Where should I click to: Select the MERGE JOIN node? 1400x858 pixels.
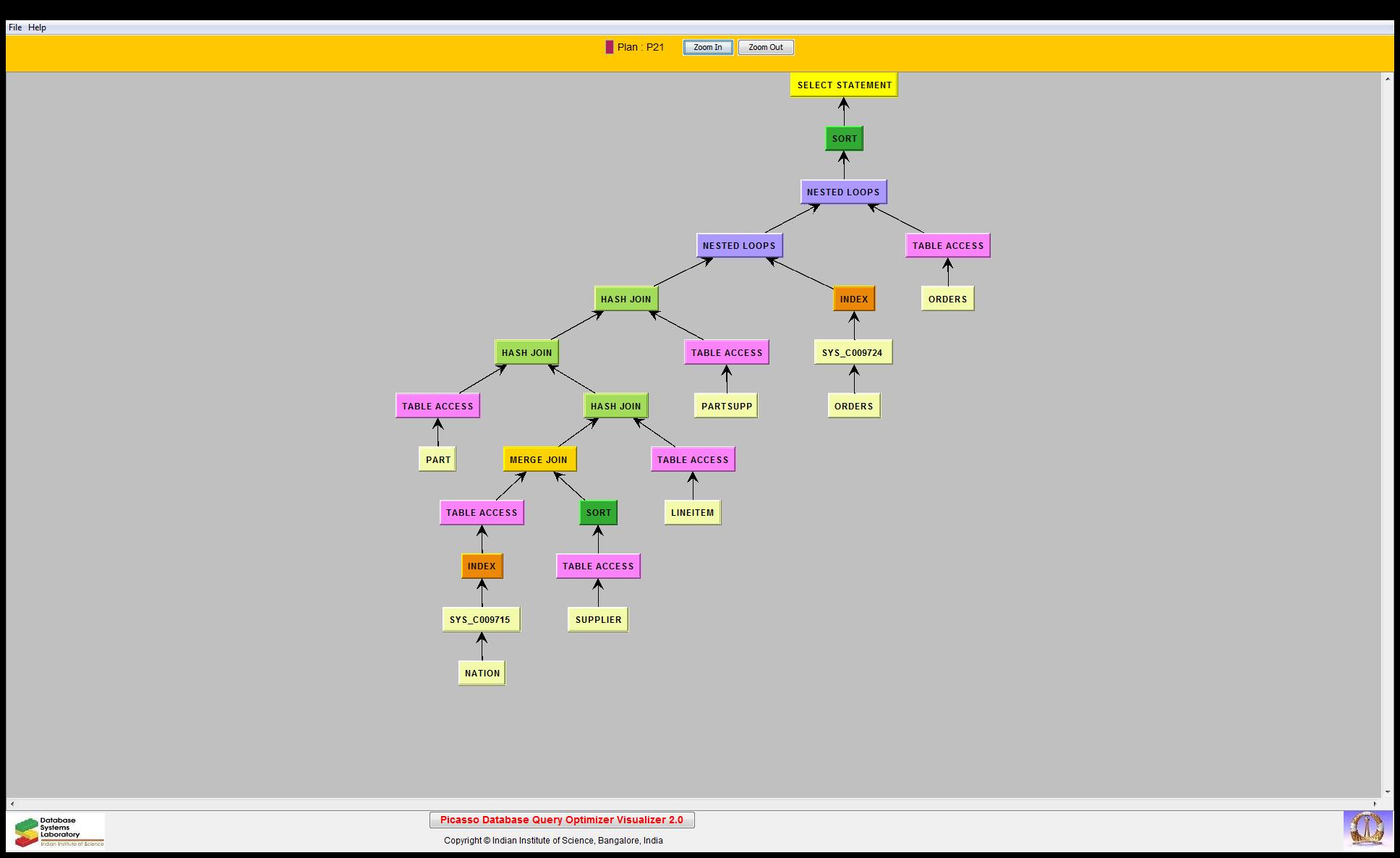539,459
